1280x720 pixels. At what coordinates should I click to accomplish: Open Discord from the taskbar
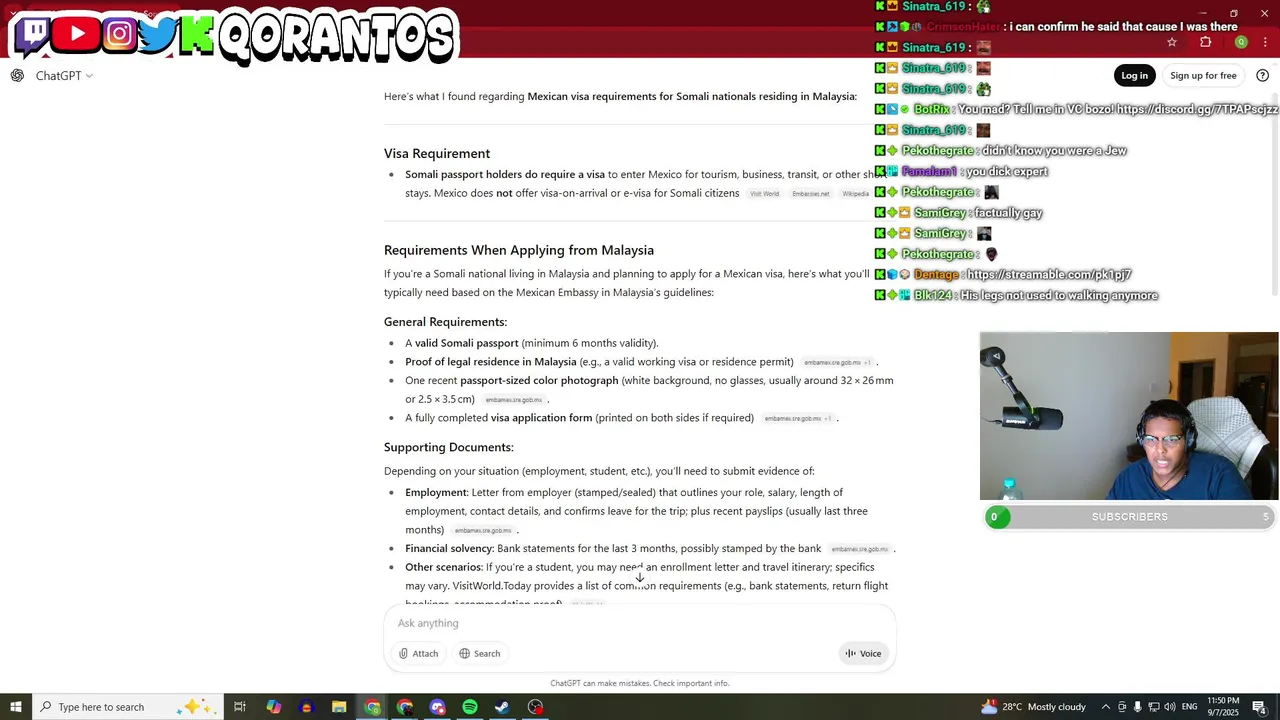pyautogui.click(x=437, y=707)
